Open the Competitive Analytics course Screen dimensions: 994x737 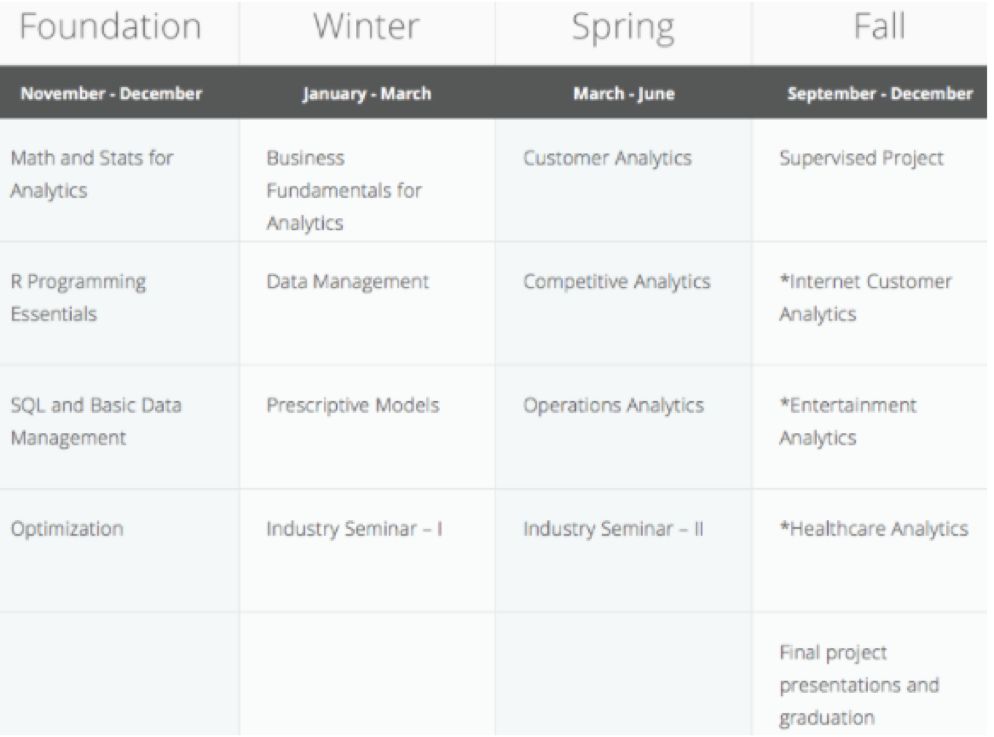pyautogui.click(x=617, y=282)
